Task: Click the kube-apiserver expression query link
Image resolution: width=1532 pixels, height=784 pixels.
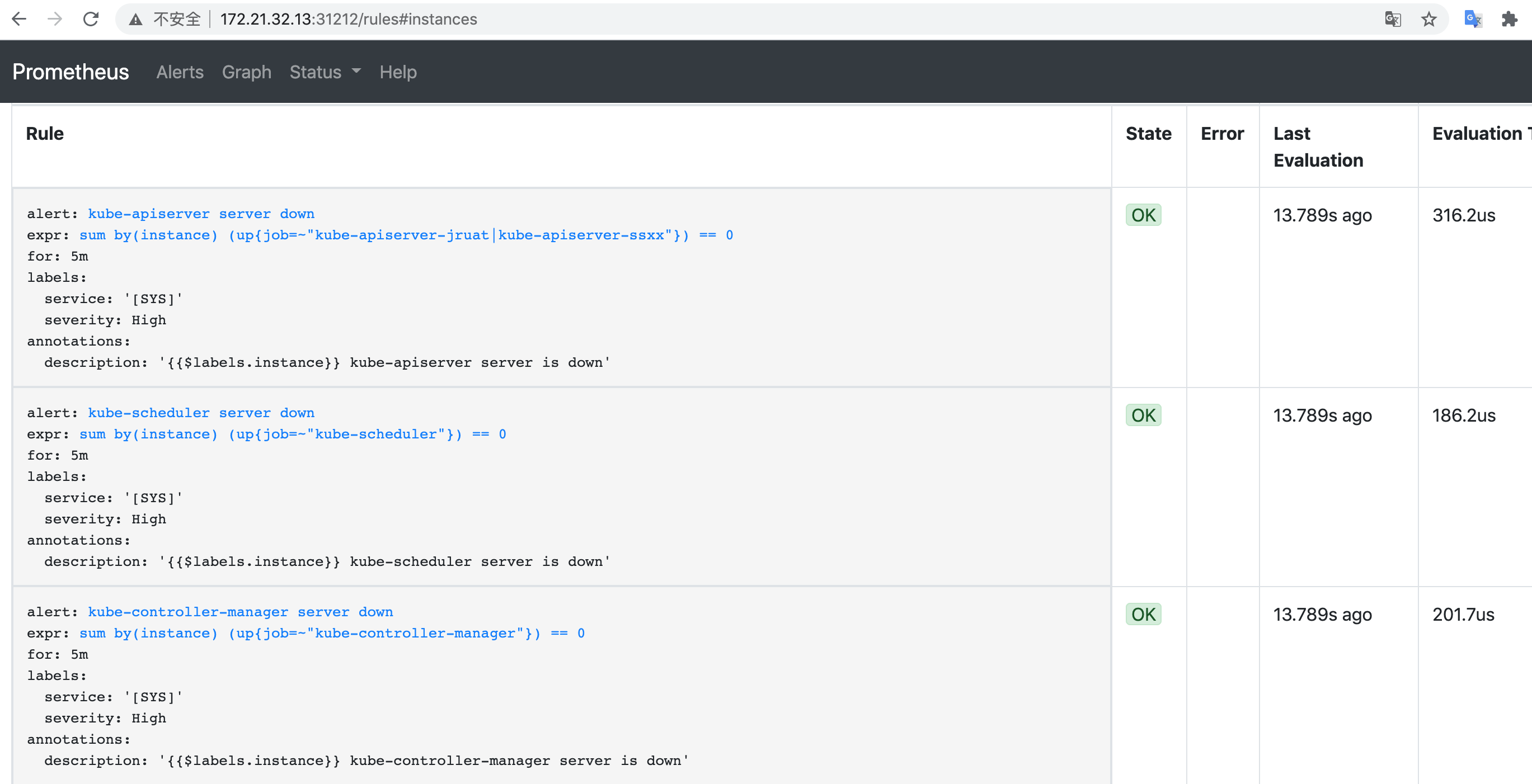Action: click(405, 235)
